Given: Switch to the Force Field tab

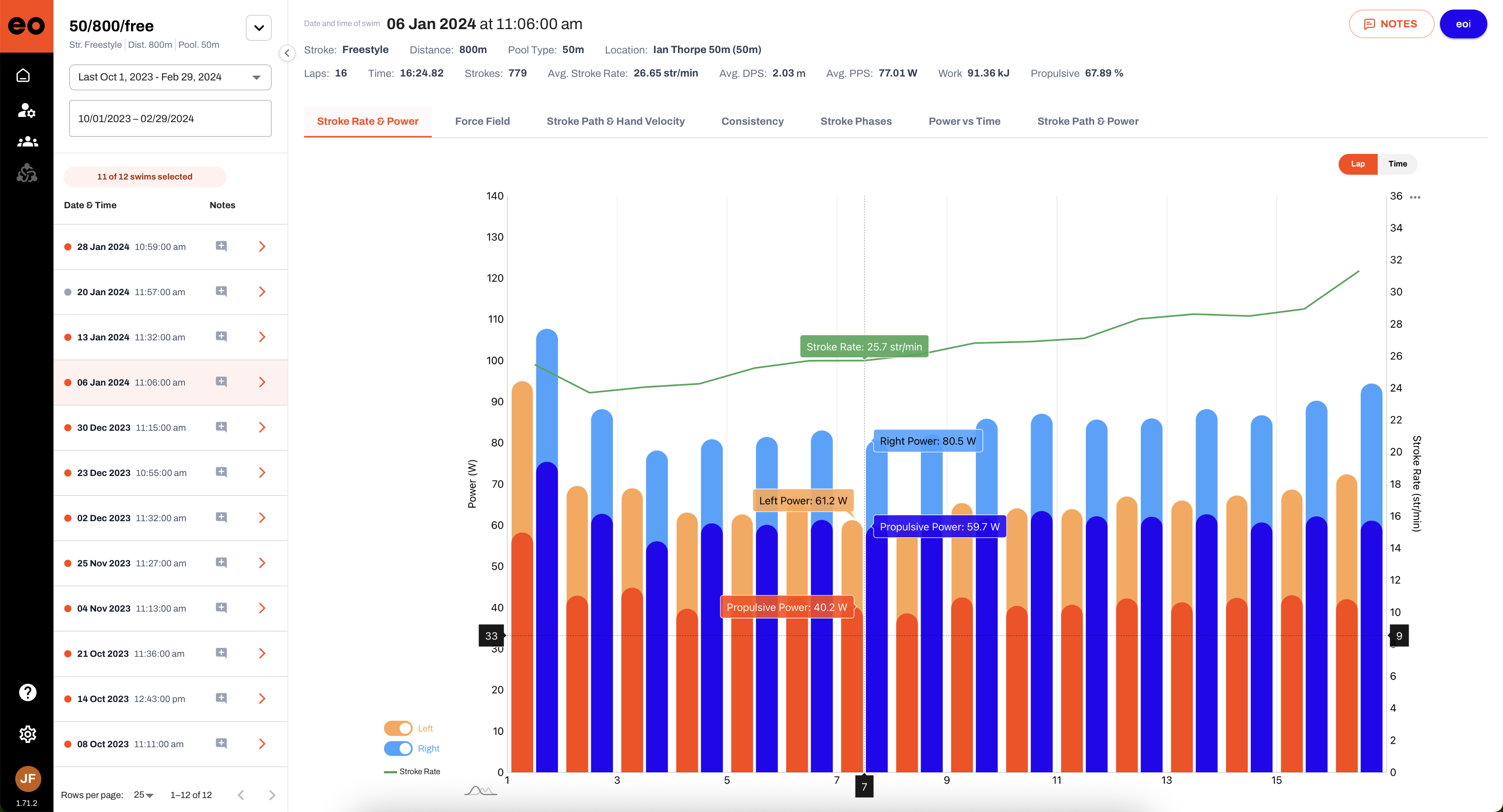Looking at the screenshot, I should point(482,121).
